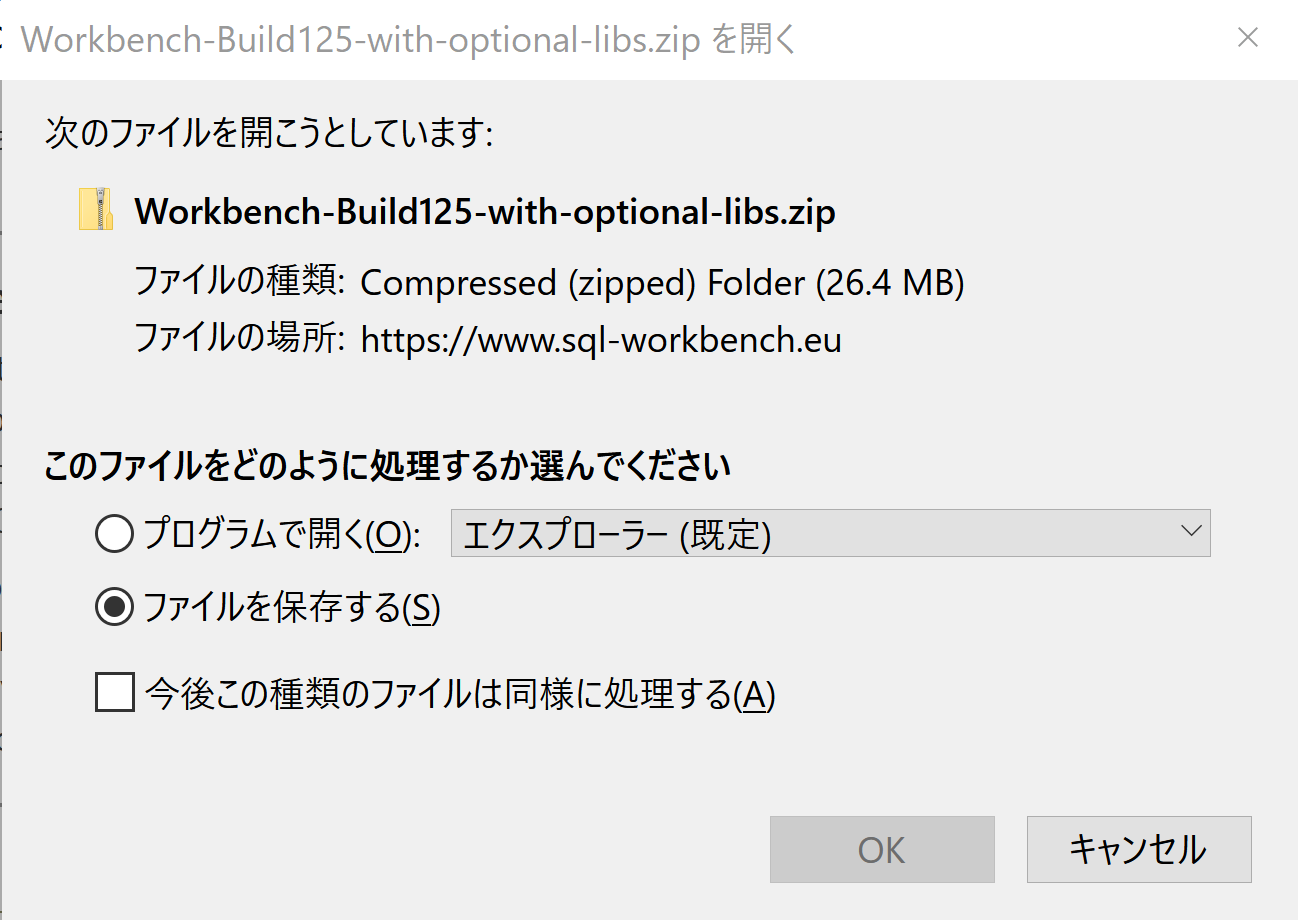The image size is (1298, 920).
Task: Click the プログラムで開く(O) label
Action: coord(283,536)
